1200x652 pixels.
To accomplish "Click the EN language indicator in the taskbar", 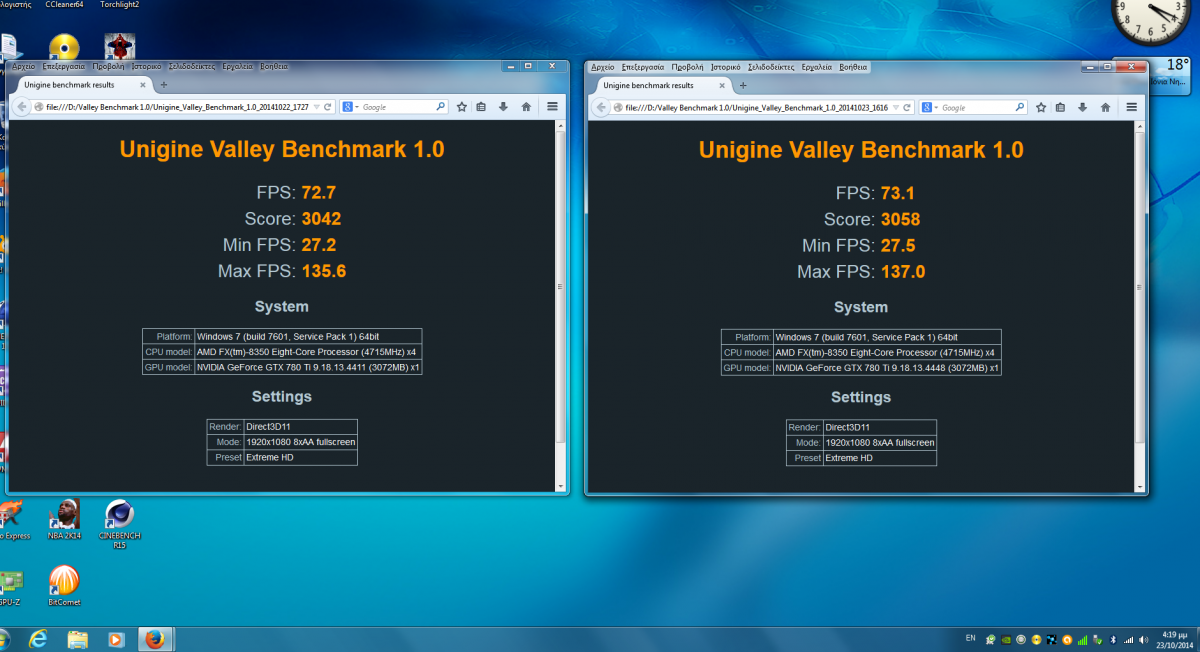I will [970, 638].
